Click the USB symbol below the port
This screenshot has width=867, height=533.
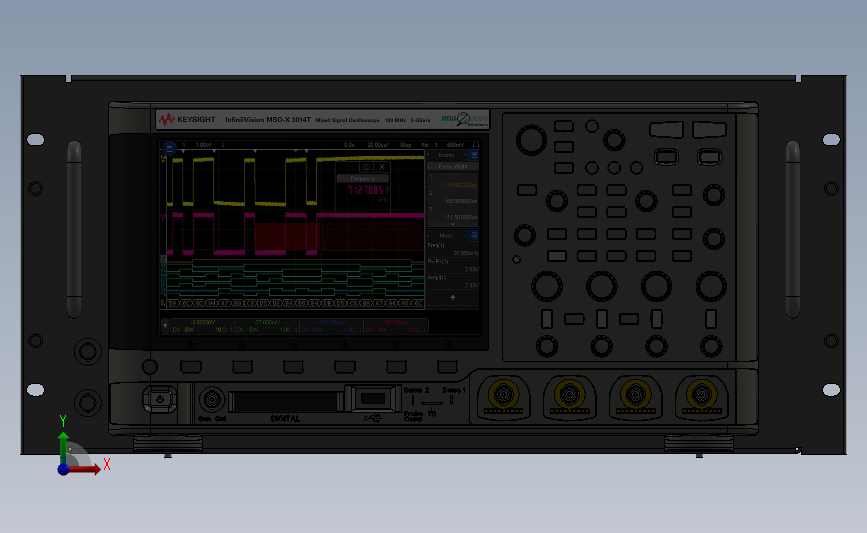373,419
